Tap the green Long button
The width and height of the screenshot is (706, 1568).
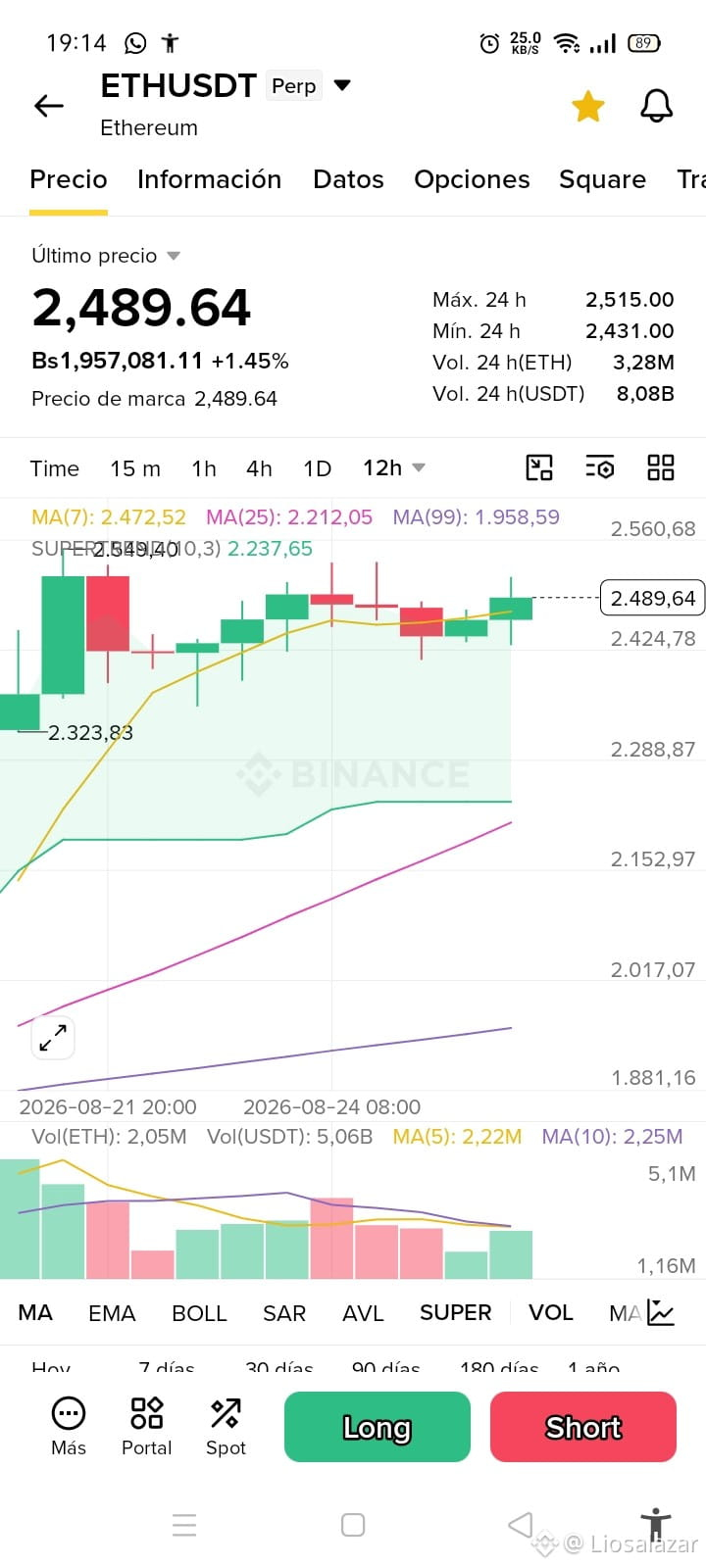tap(378, 1427)
